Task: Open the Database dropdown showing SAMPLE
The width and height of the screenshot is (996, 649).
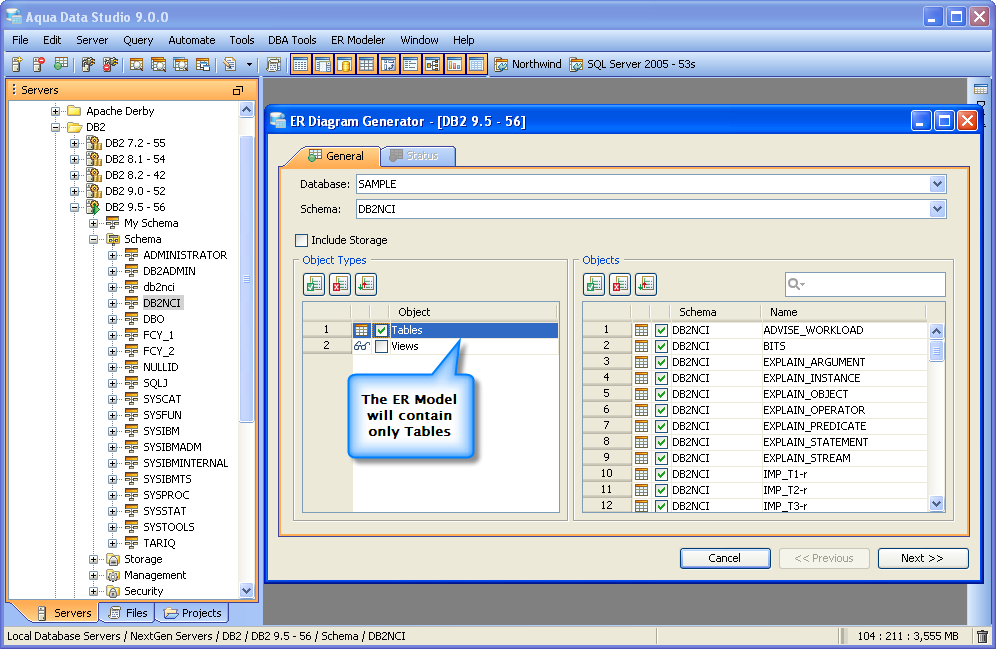Action: point(938,184)
